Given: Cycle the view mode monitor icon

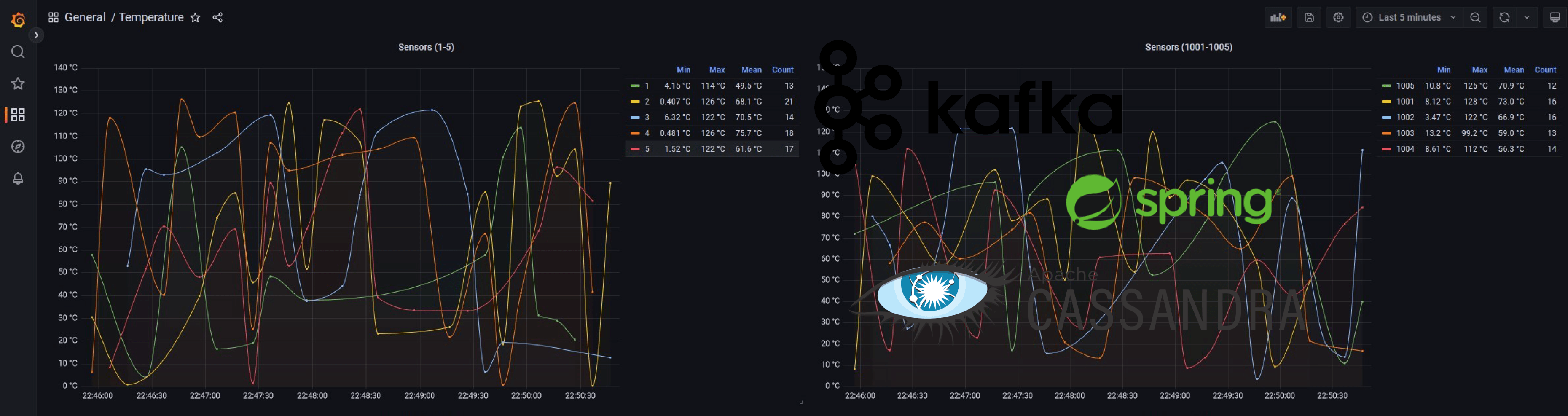Looking at the screenshot, I should [1555, 17].
